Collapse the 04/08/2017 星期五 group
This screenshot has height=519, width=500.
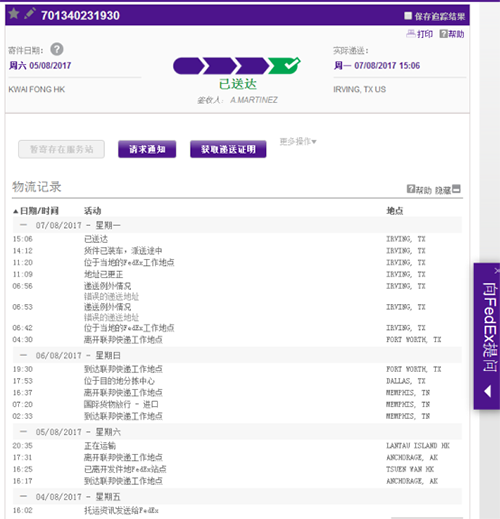tap(23, 496)
